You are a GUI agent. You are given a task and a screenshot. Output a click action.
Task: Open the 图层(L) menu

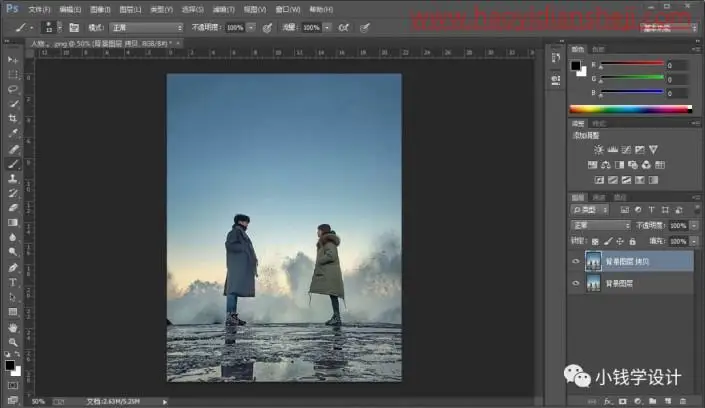click(130, 9)
